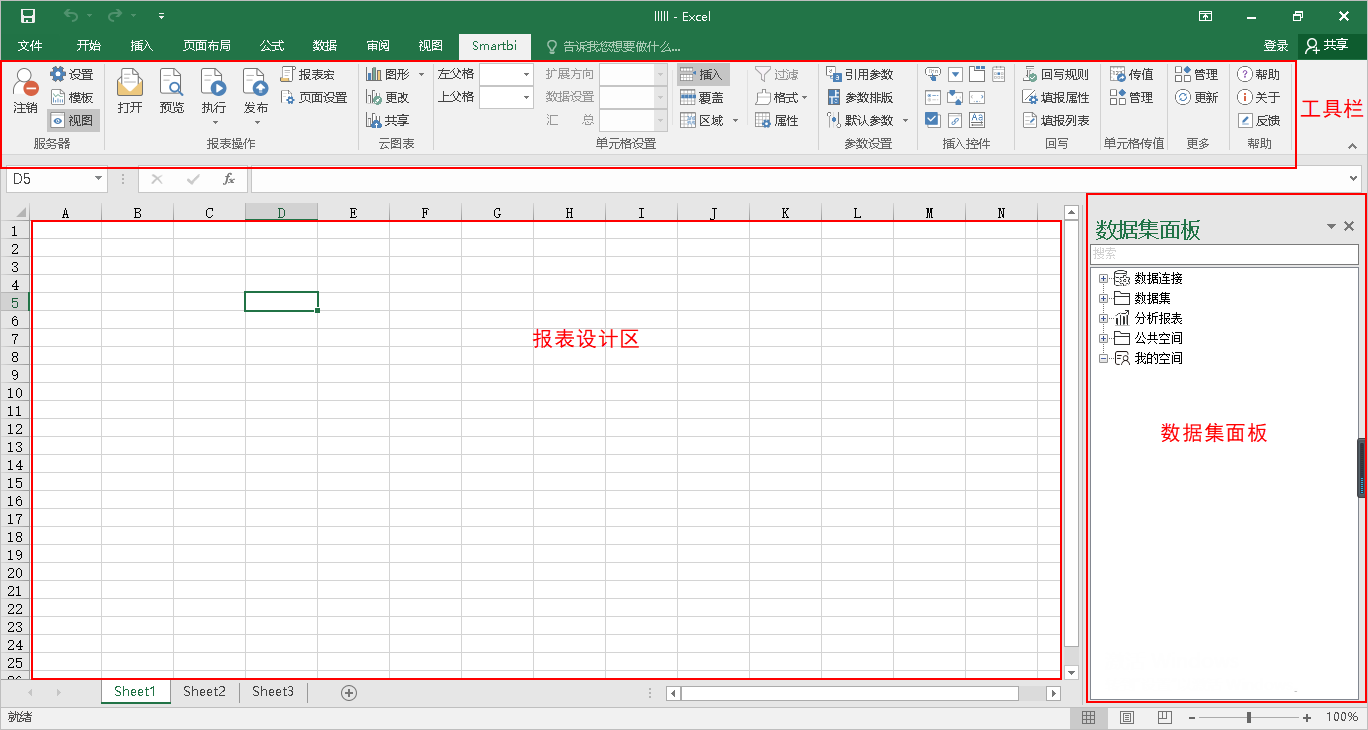Open the 帮助 help button

[x=1259, y=74]
